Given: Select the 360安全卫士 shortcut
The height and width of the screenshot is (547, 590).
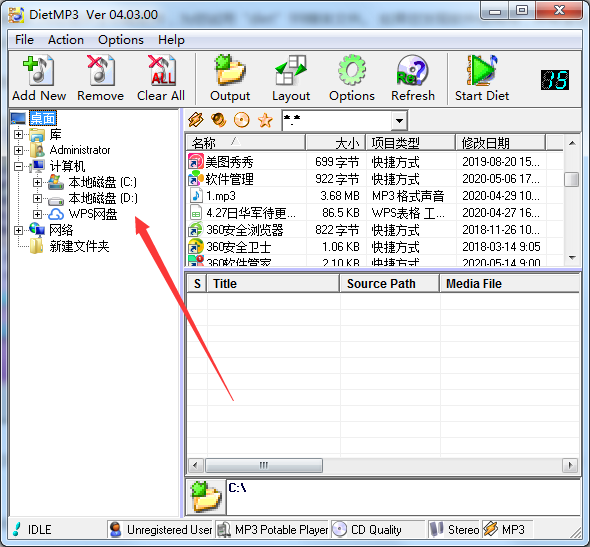Looking at the screenshot, I should click(375, 247).
